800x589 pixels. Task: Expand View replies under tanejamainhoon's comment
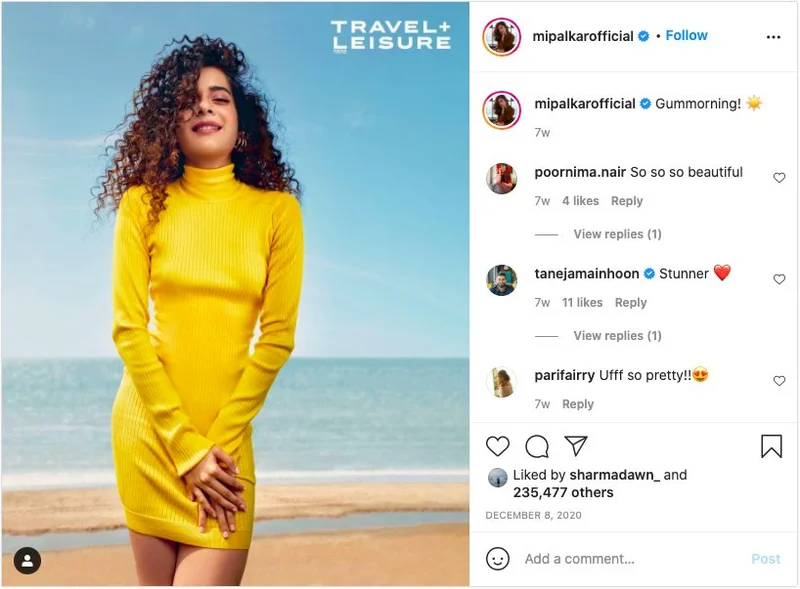pyautogui.click(x=617, y=336)
